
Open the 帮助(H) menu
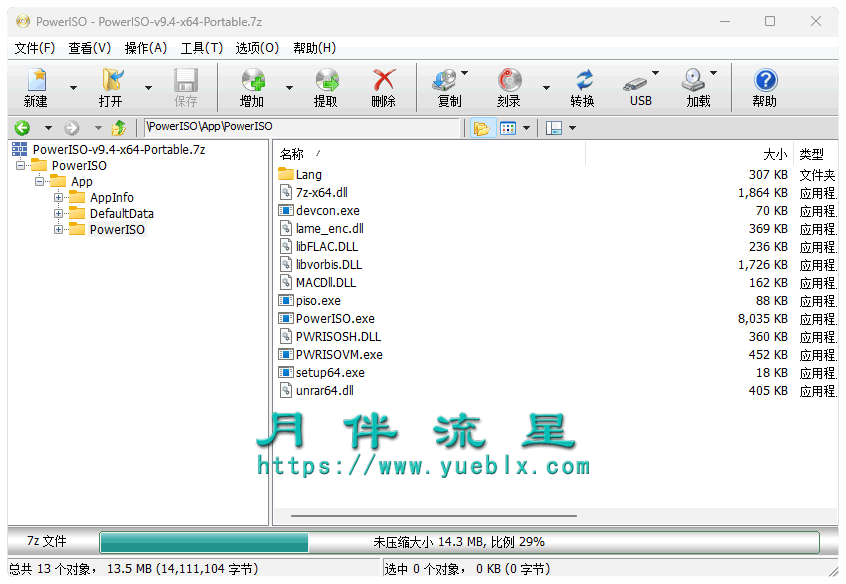[x=315, y=48]
